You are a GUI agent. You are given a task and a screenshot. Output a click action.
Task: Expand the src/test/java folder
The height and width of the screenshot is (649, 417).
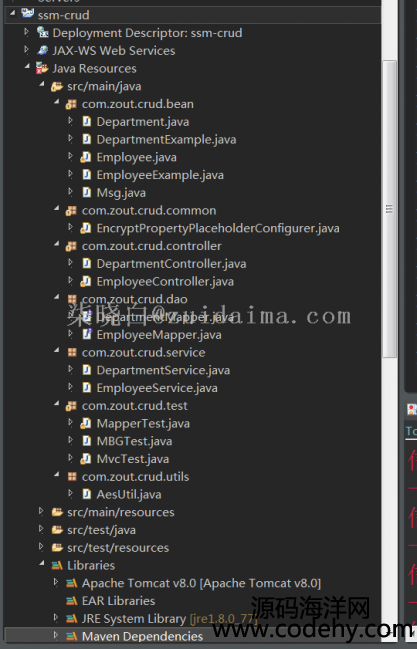(x=41, y=529)
